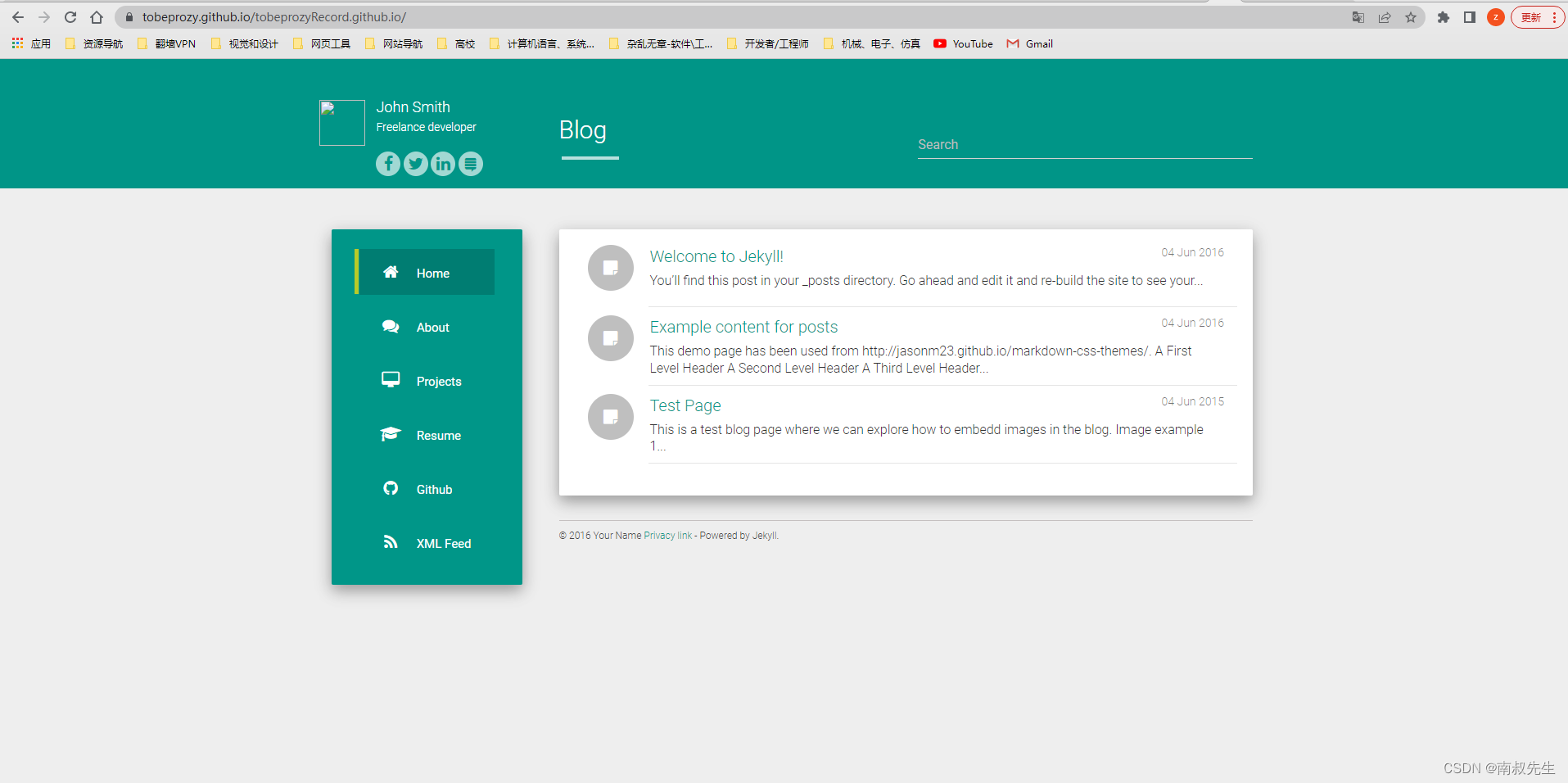Open the LinkedIn social icon
Image resolution: width=1568 pixels, height=783 pixels.
[443, 164]
